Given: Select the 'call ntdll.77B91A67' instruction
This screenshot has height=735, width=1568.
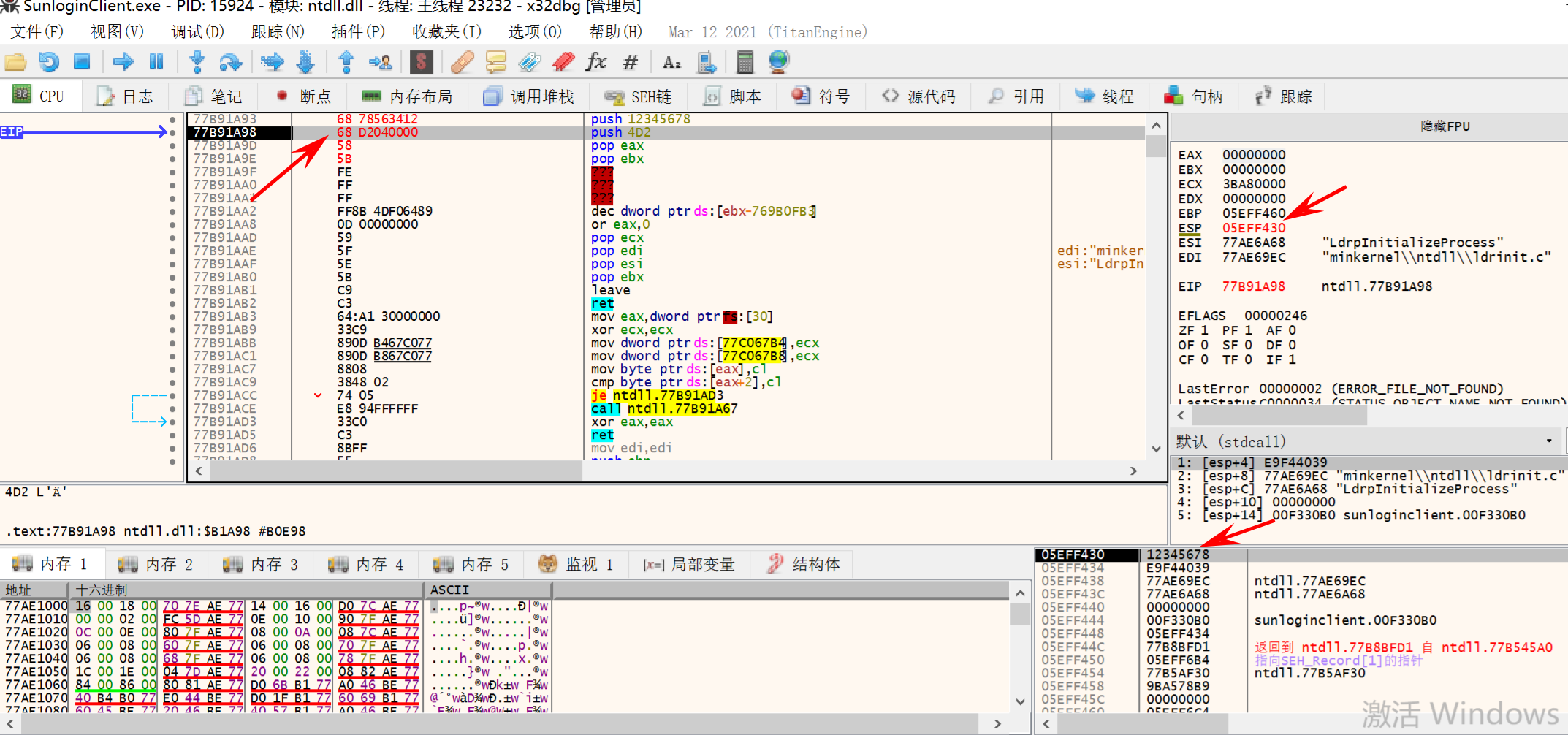Looking at the screenshot, I should pyautogui.click(x=664, y=408).
